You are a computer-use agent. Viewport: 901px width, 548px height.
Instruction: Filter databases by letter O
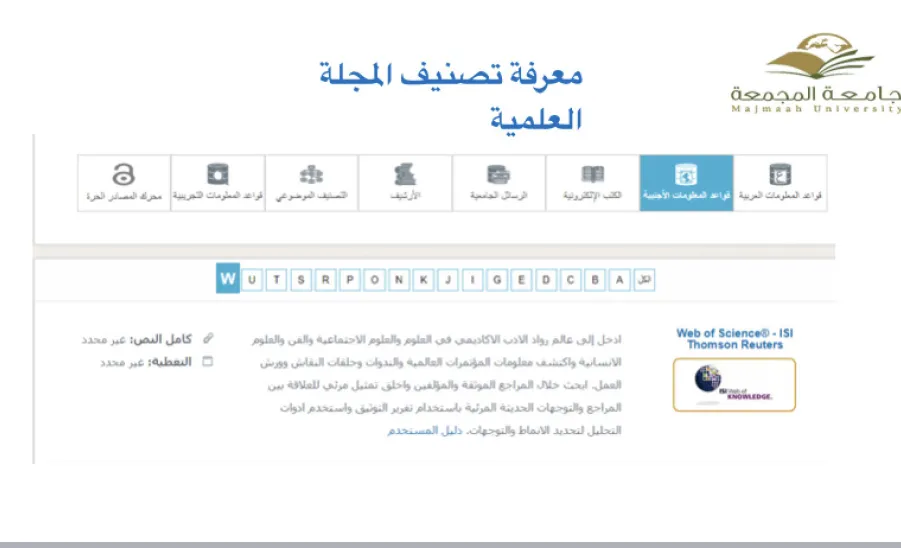point(375,280)
